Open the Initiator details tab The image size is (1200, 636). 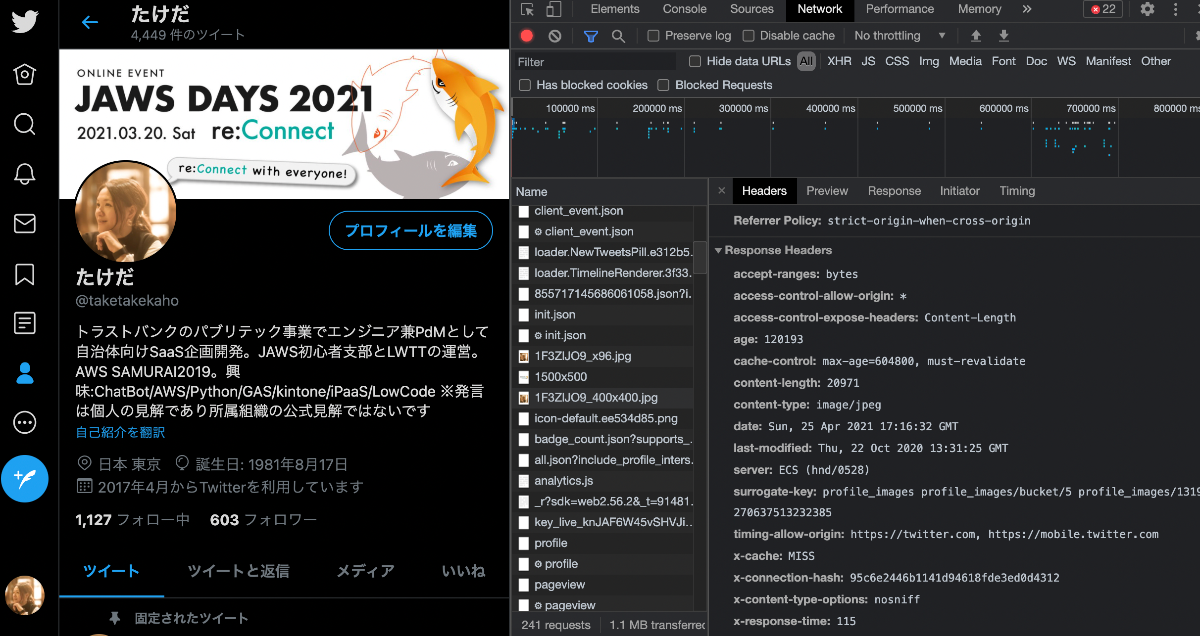click(960, 191)
